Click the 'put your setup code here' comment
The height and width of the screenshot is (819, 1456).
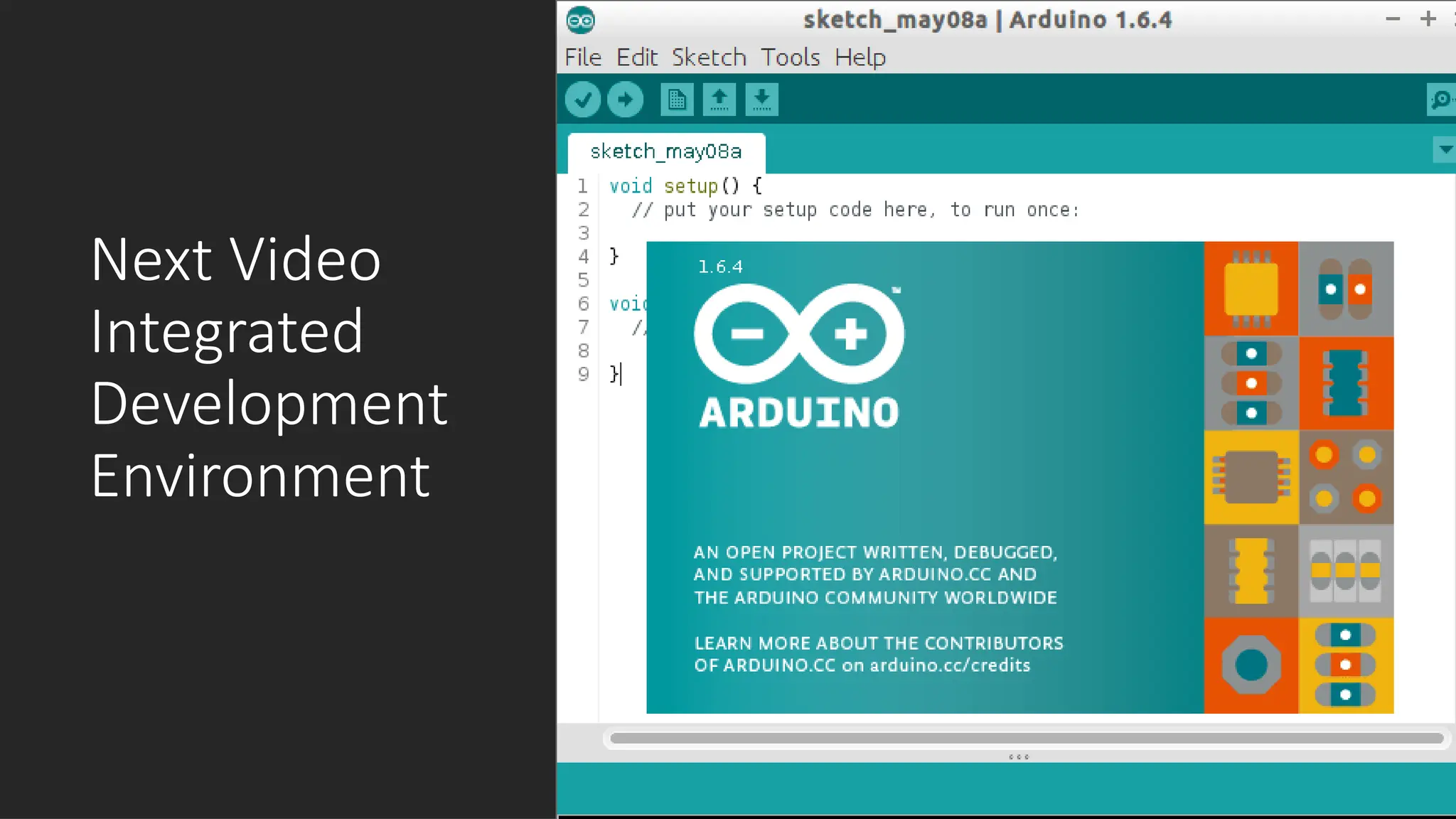(x=855, y=210)
